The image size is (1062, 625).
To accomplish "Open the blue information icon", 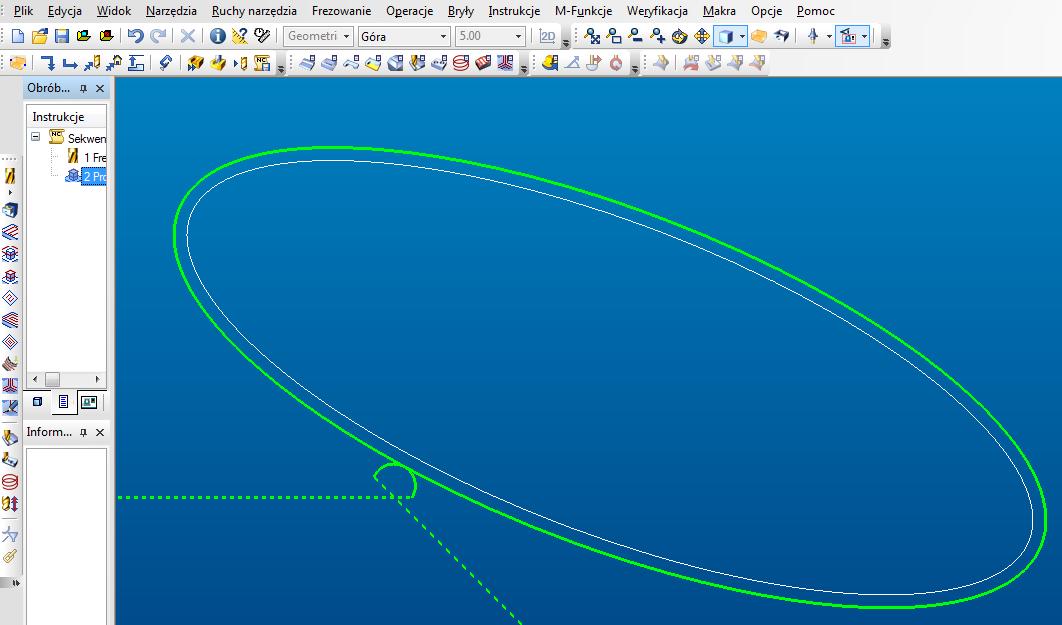I will [217, 37].
